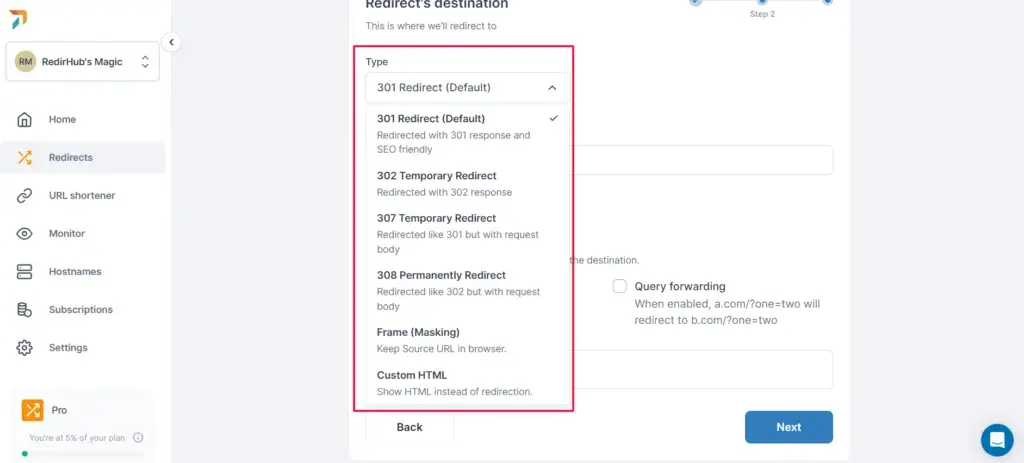Choose Frame (Masking) option
The height and width of the screenshot is (463, 1024).
[x=467, y=340]
